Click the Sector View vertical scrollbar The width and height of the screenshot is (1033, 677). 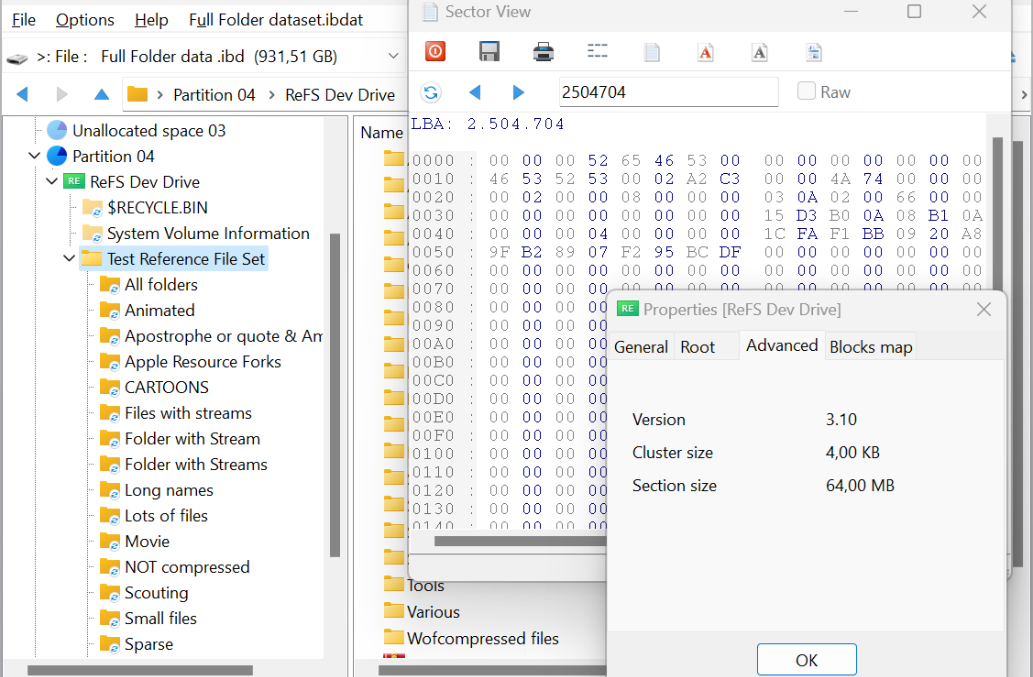pos(997,211)
